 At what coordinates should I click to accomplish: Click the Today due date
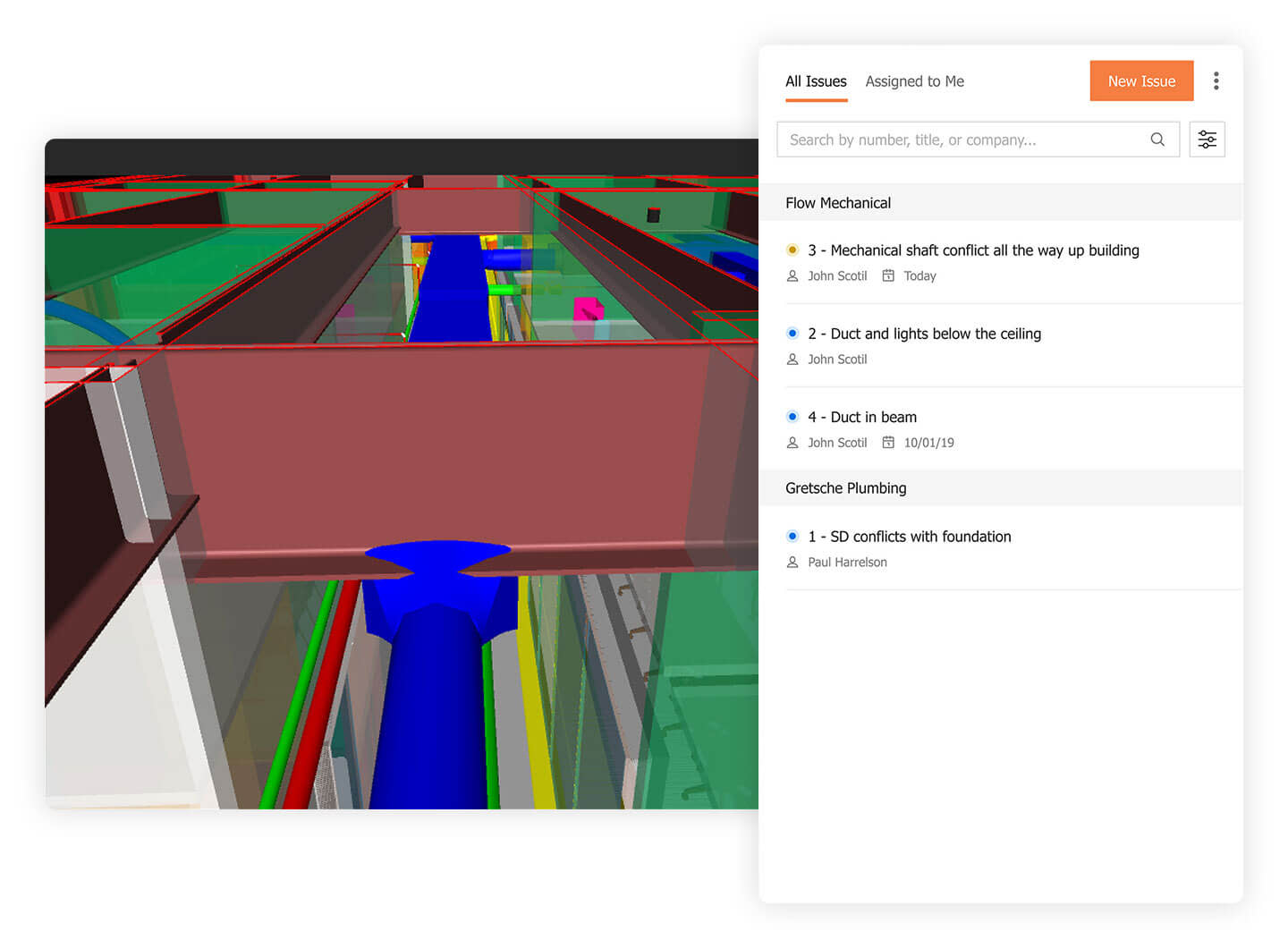point(919,276)
